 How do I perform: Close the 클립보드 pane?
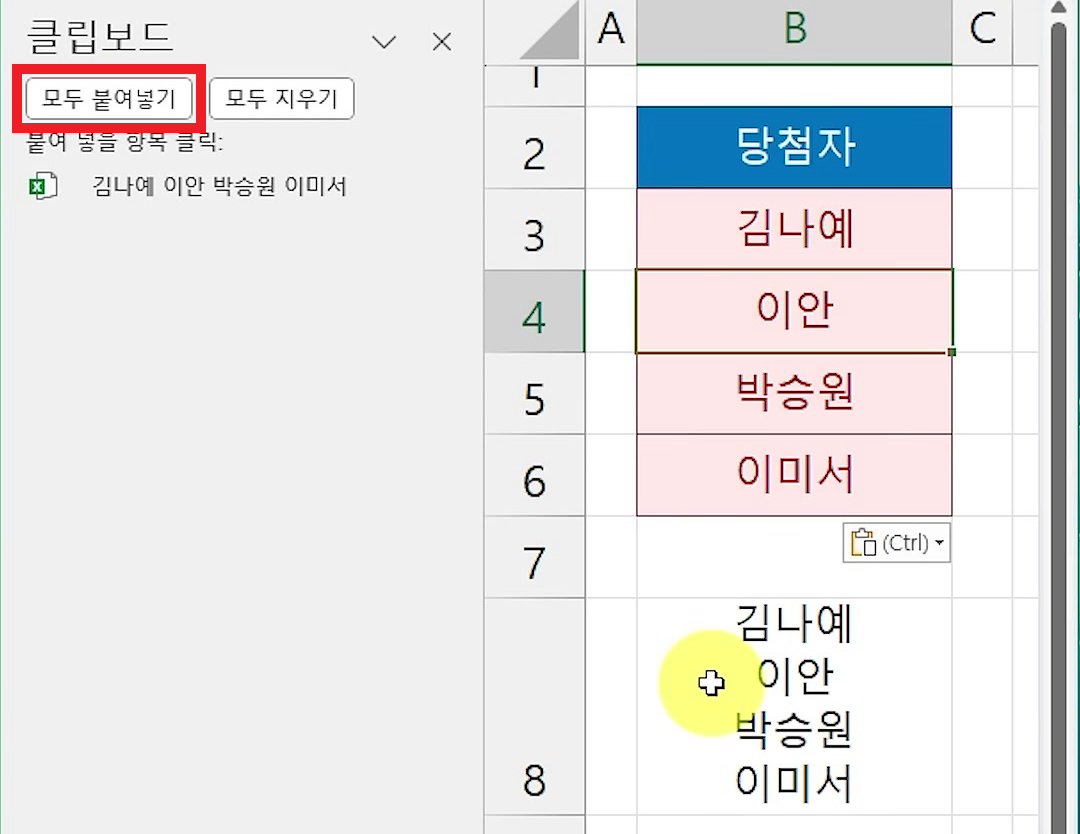click(x=442, y=42)
